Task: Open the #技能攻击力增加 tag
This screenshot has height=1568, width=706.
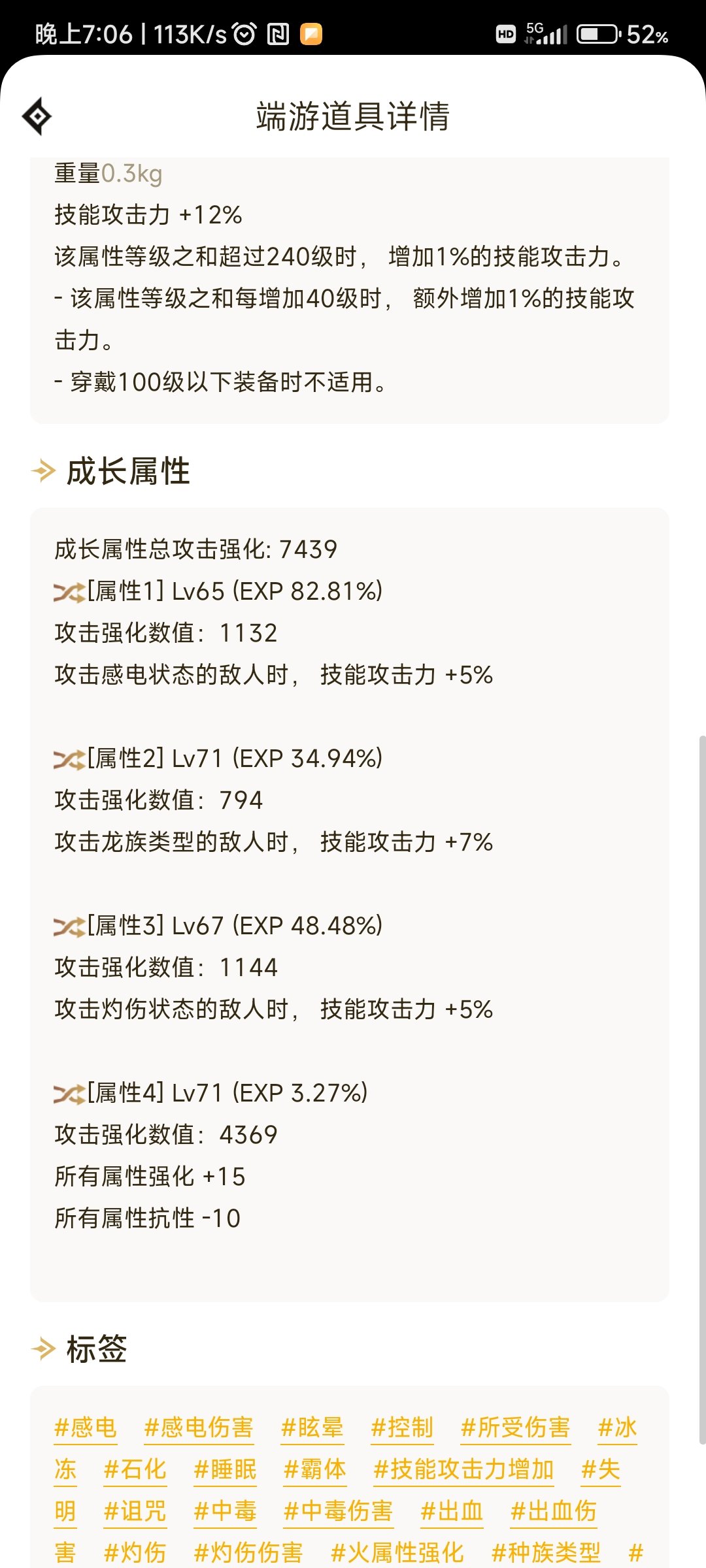Action: (x=463, y=1469)
